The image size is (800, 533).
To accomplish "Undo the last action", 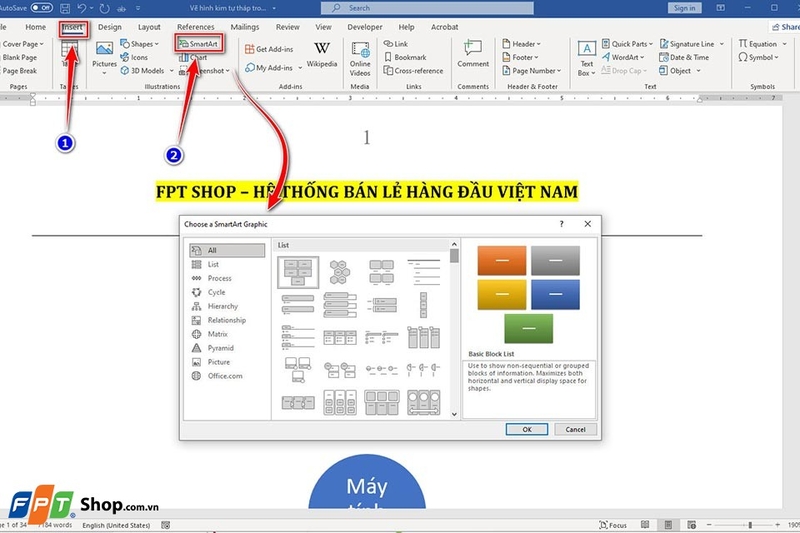I will [x=82, y=8].
